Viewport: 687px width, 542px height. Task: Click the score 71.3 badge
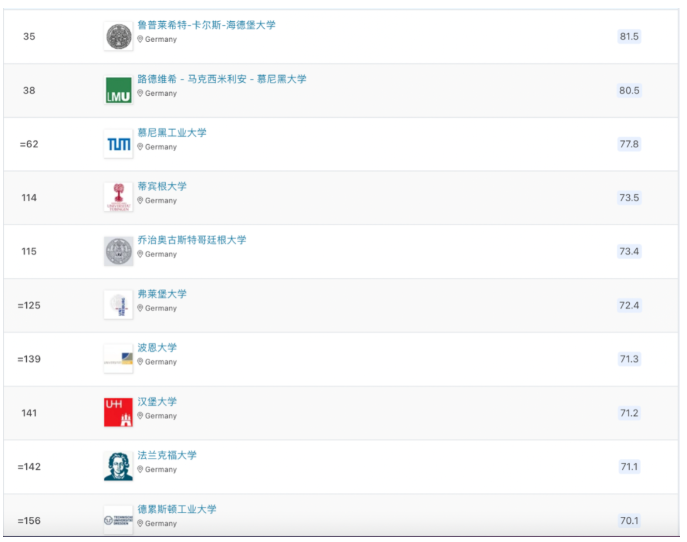click(x=629, y=359)
